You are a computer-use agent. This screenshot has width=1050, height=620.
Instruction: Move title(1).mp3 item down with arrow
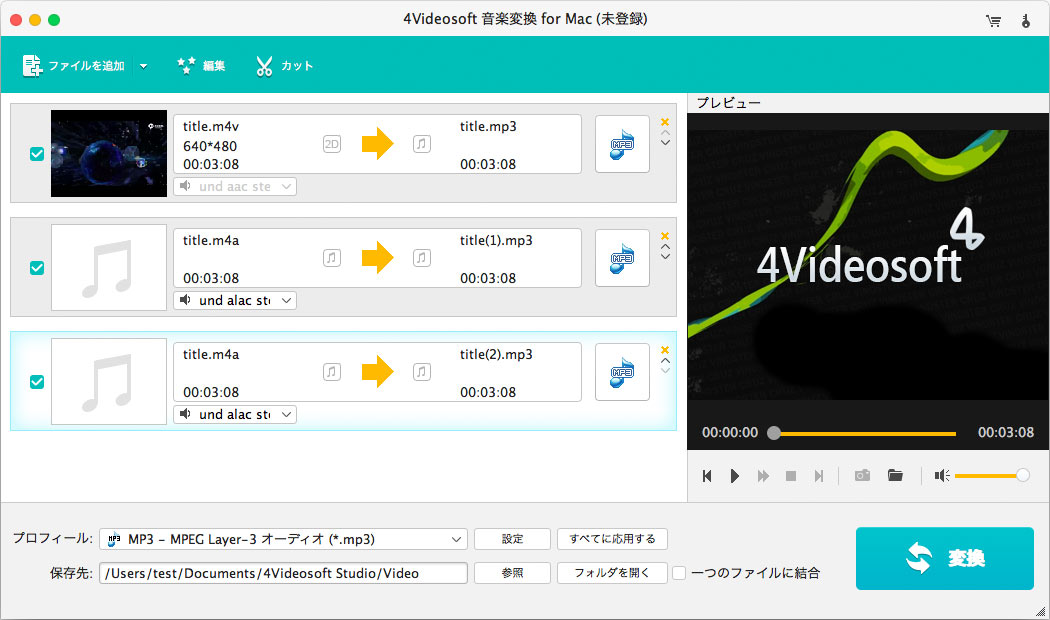point(665,256)
